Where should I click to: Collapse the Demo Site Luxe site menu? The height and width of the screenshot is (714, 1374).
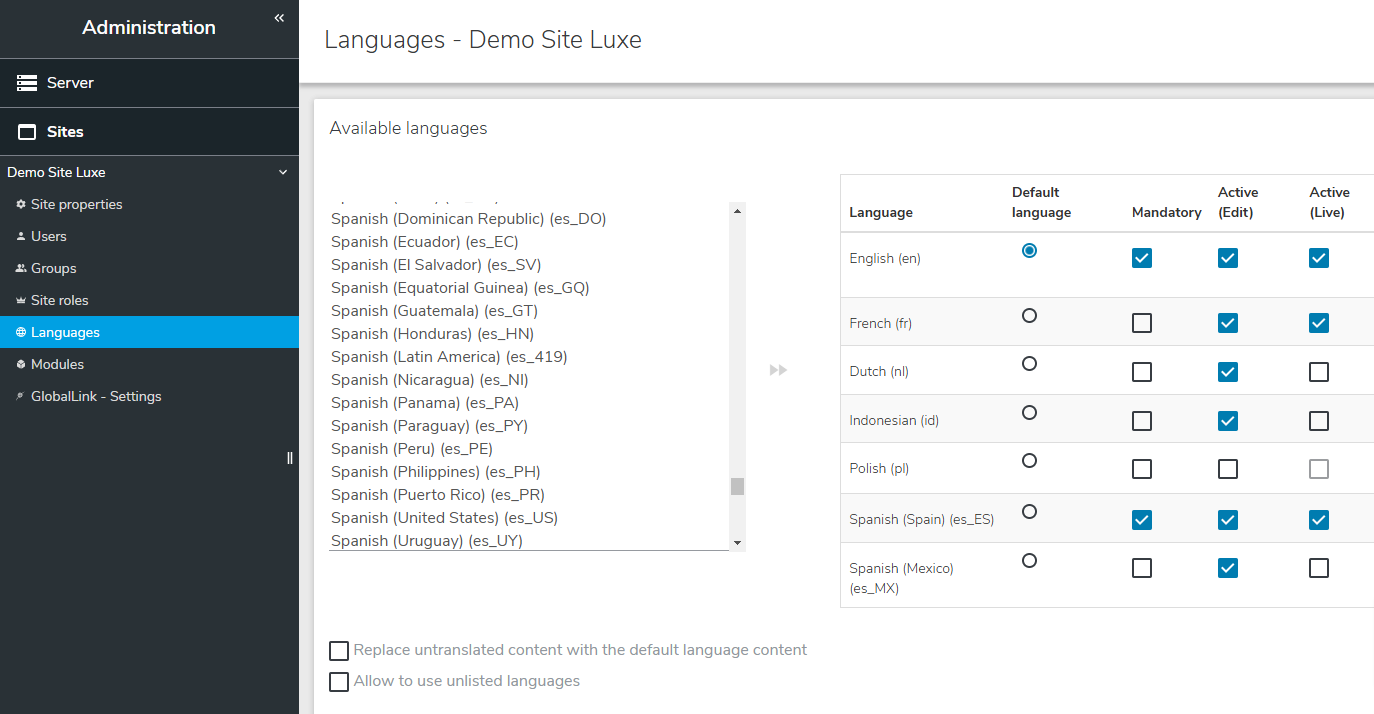click(282, 171)
